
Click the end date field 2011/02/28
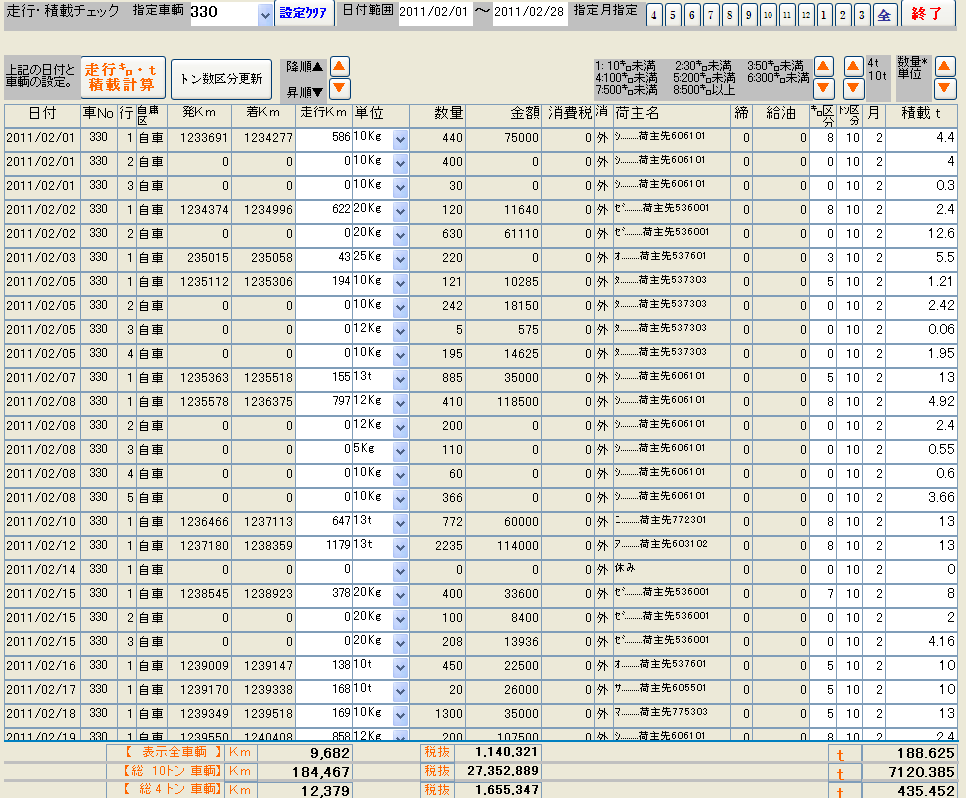pyautogui.click(x=529, y=14)
